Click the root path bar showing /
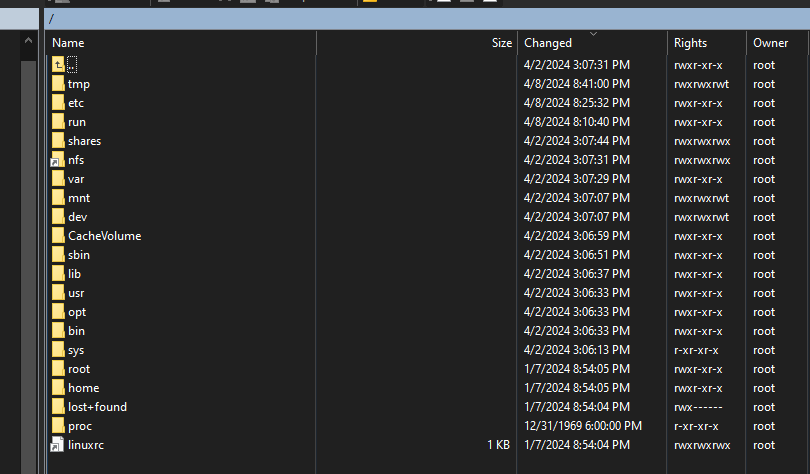The width and height of the screenshot is (810, 474). pyautogui.click(x=427, y=20)
